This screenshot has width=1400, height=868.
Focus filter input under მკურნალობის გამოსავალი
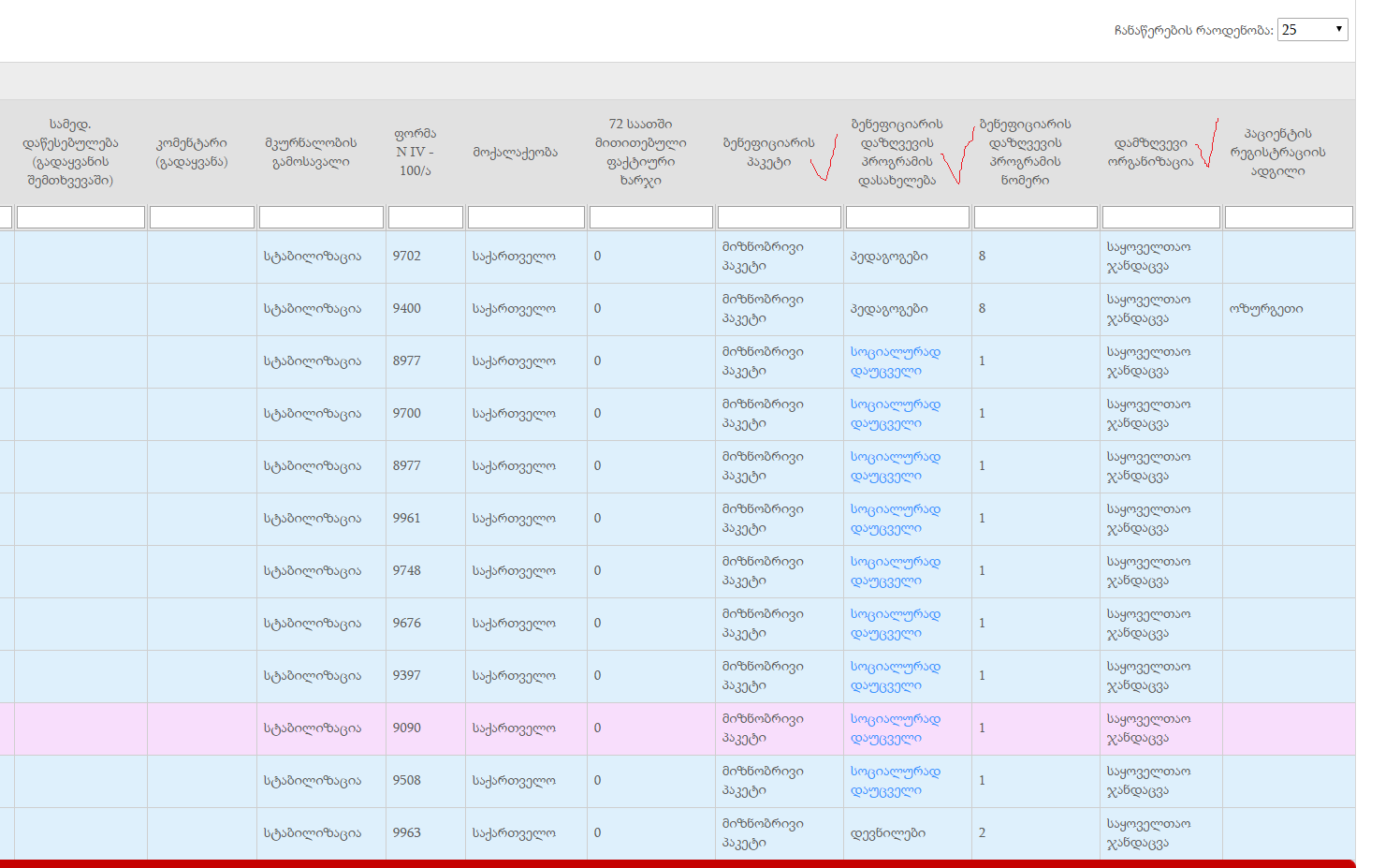pyautogui.click(x=321, y=217)
